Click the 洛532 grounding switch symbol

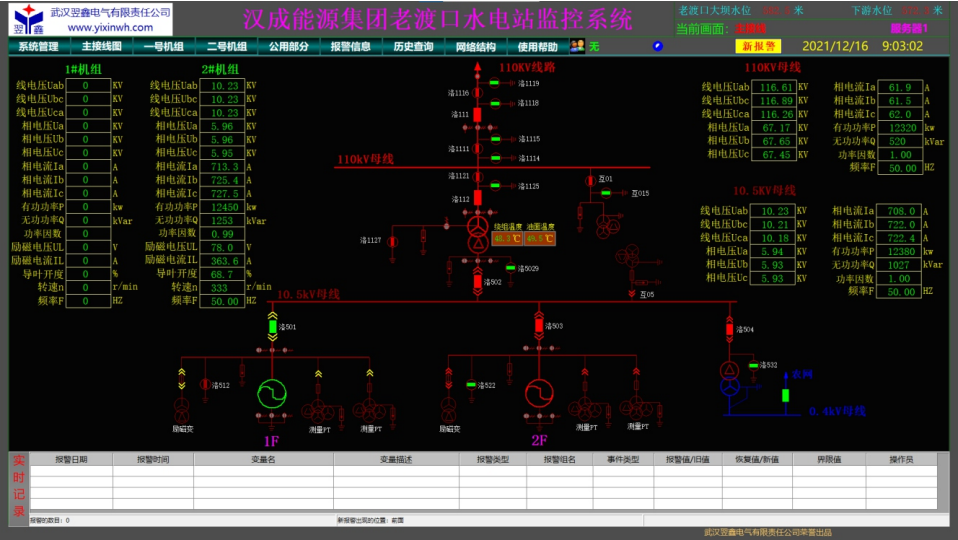tap(753, 365)
